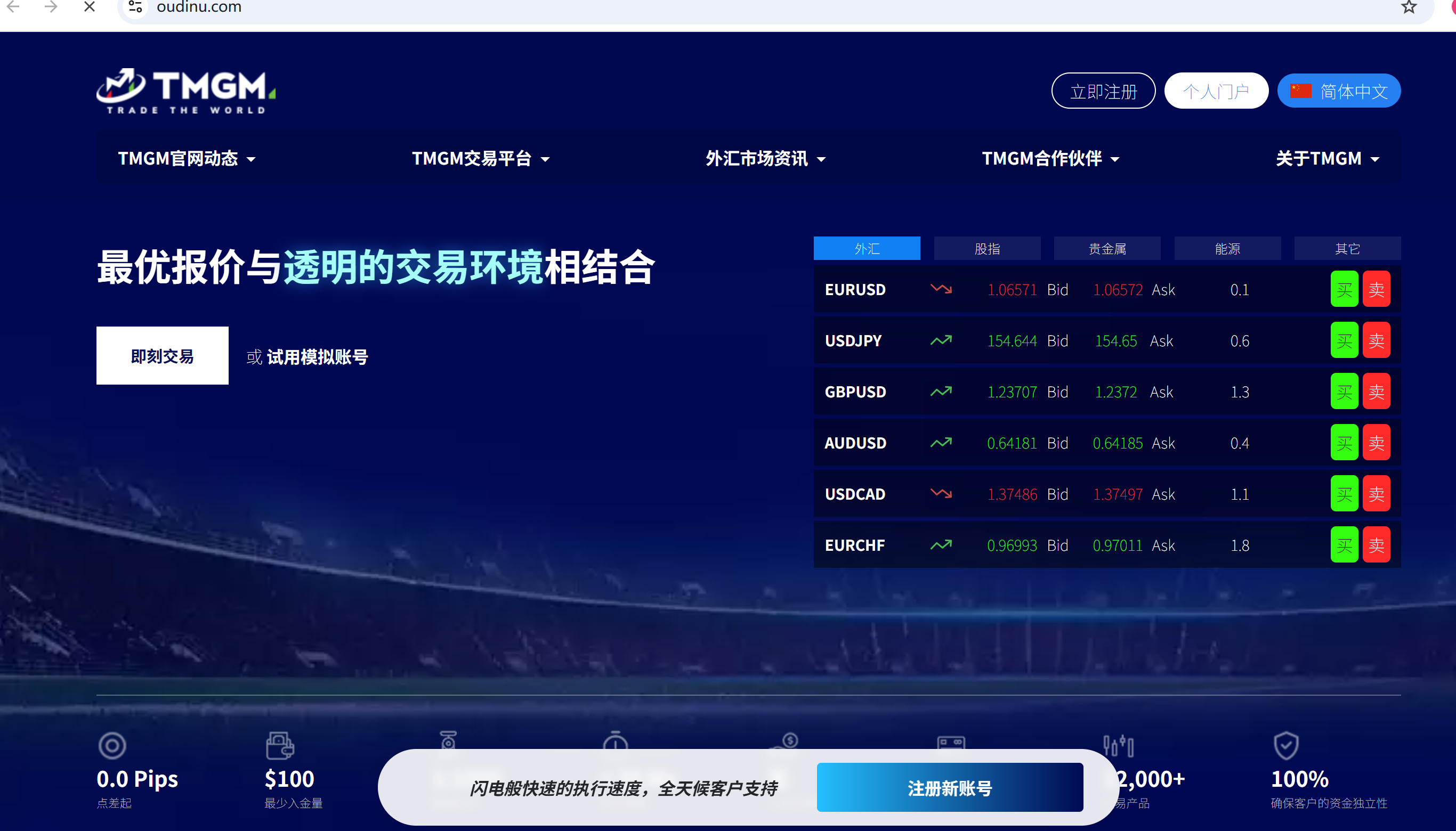
Task: Switch to the 其它 tab
Action: 1347,248
